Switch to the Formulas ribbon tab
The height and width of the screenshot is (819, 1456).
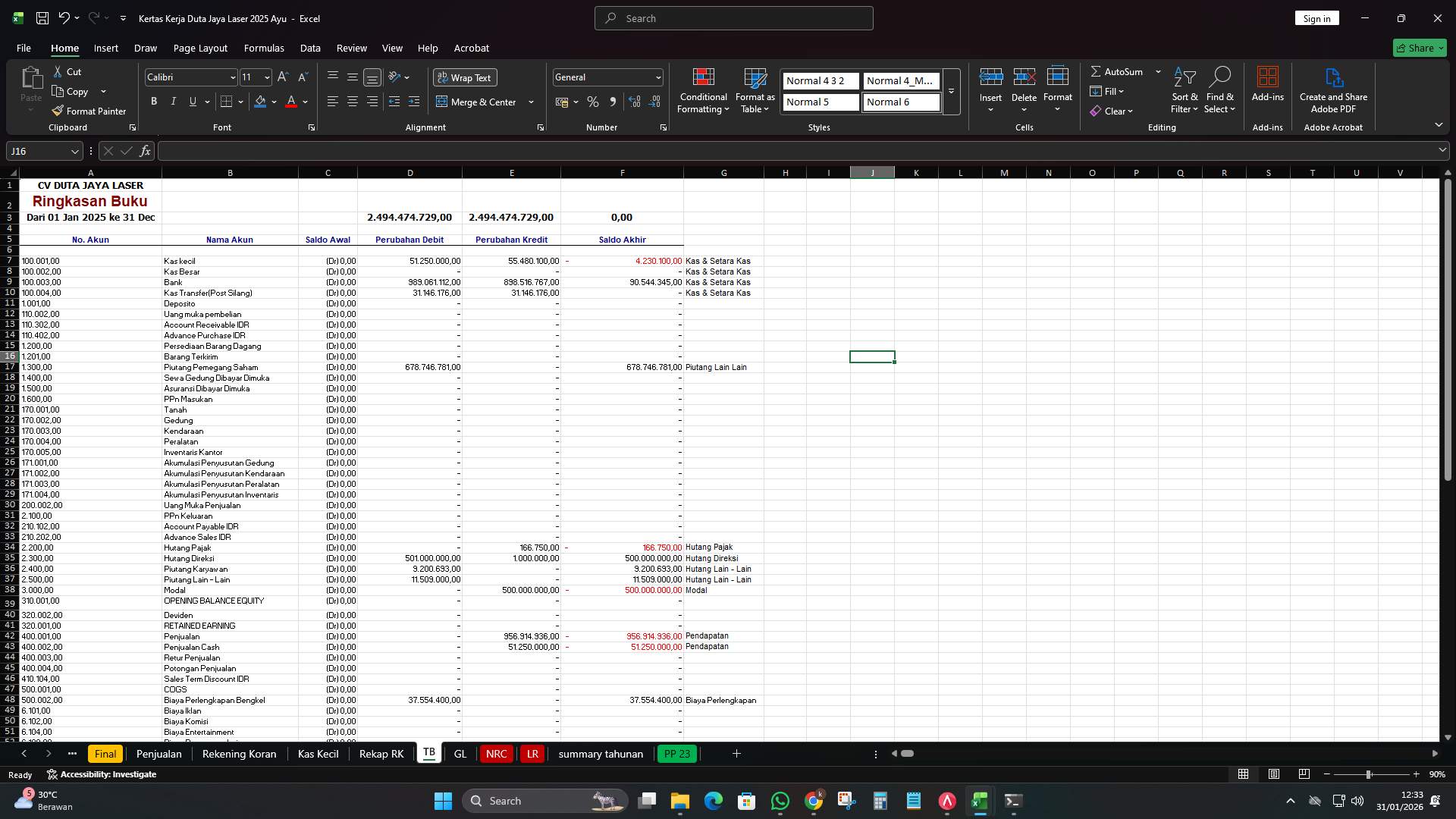(x=263, y=48)
